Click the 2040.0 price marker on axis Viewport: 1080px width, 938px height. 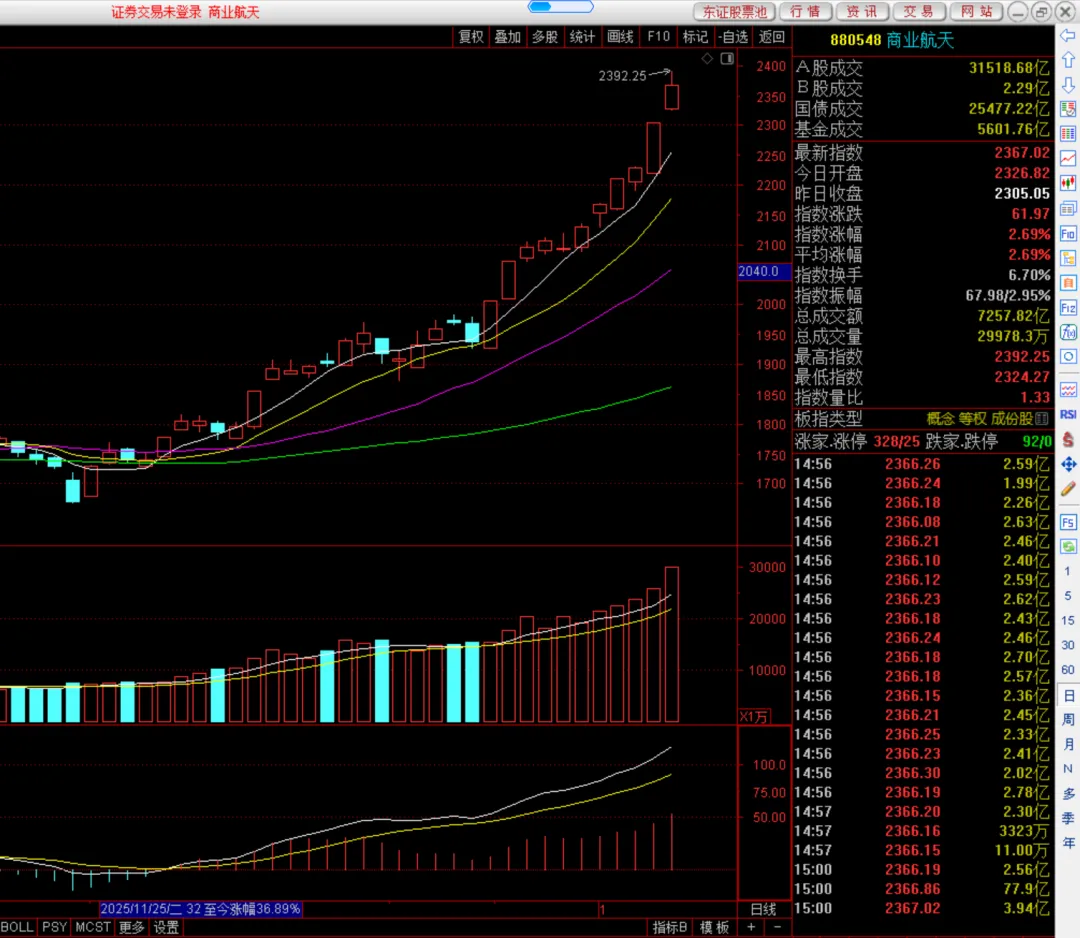tap(763, 271)
